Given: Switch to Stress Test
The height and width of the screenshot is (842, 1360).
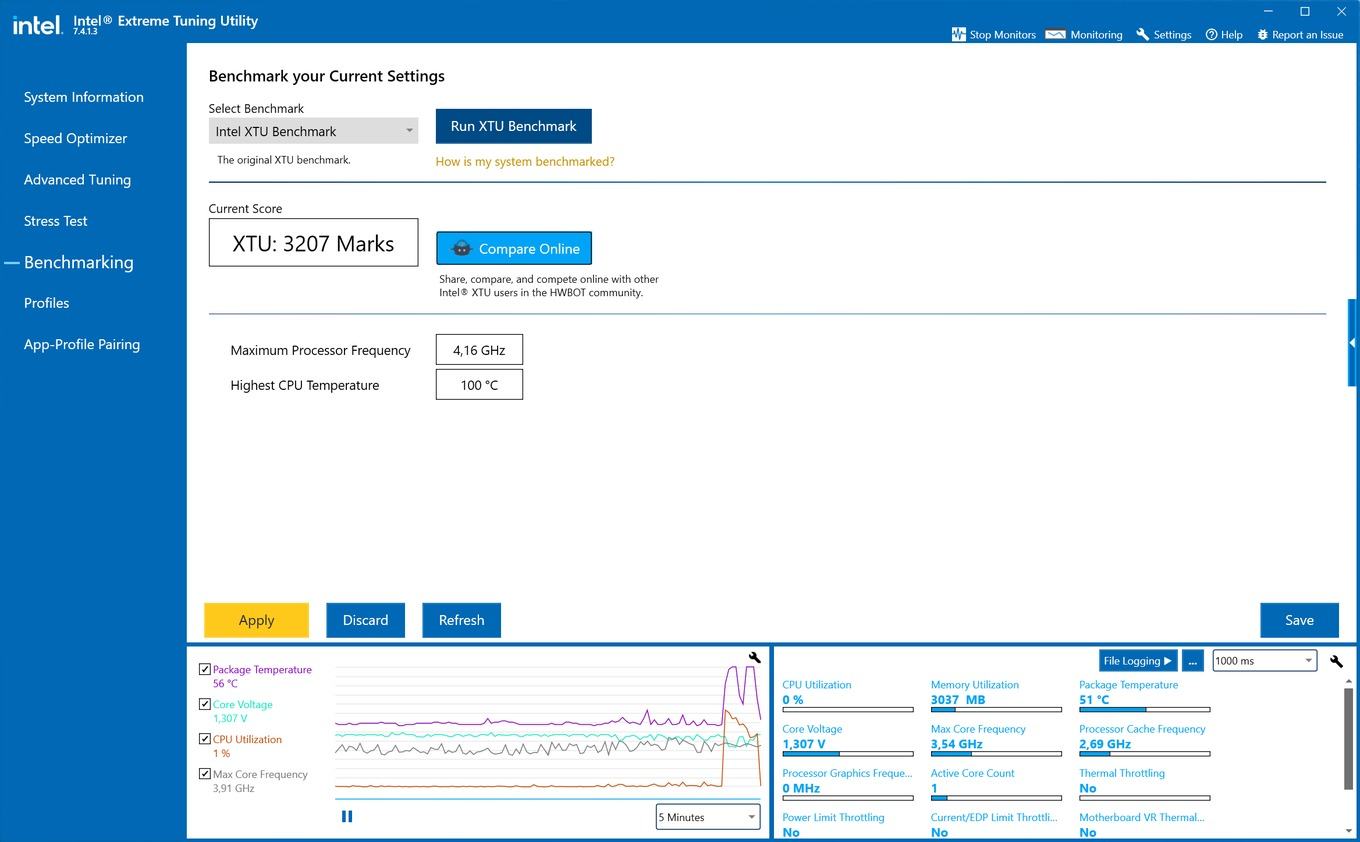Looking at the screenshot, I should [56, 221].
